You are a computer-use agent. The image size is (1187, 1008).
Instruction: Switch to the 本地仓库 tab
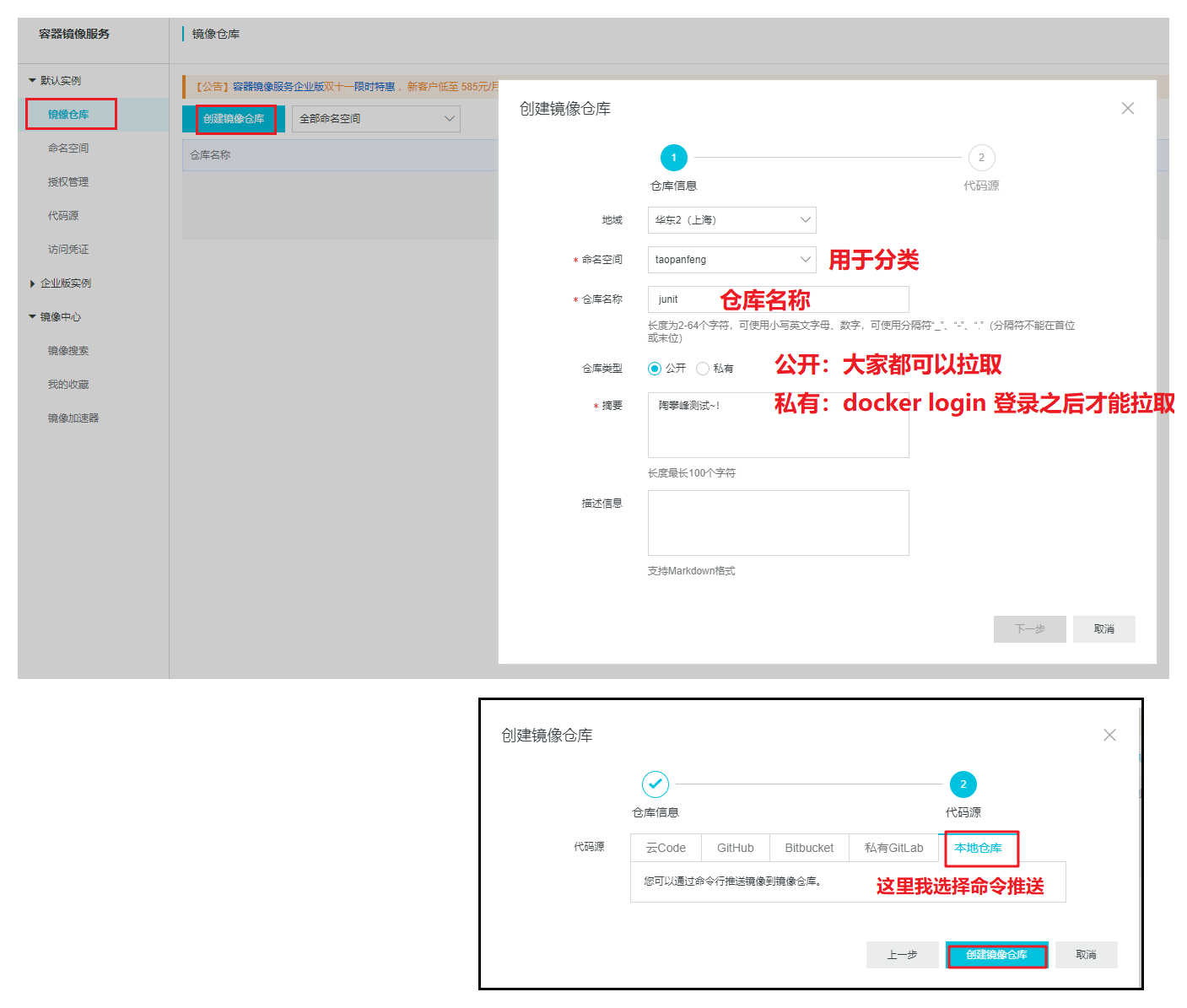(979, 848)
